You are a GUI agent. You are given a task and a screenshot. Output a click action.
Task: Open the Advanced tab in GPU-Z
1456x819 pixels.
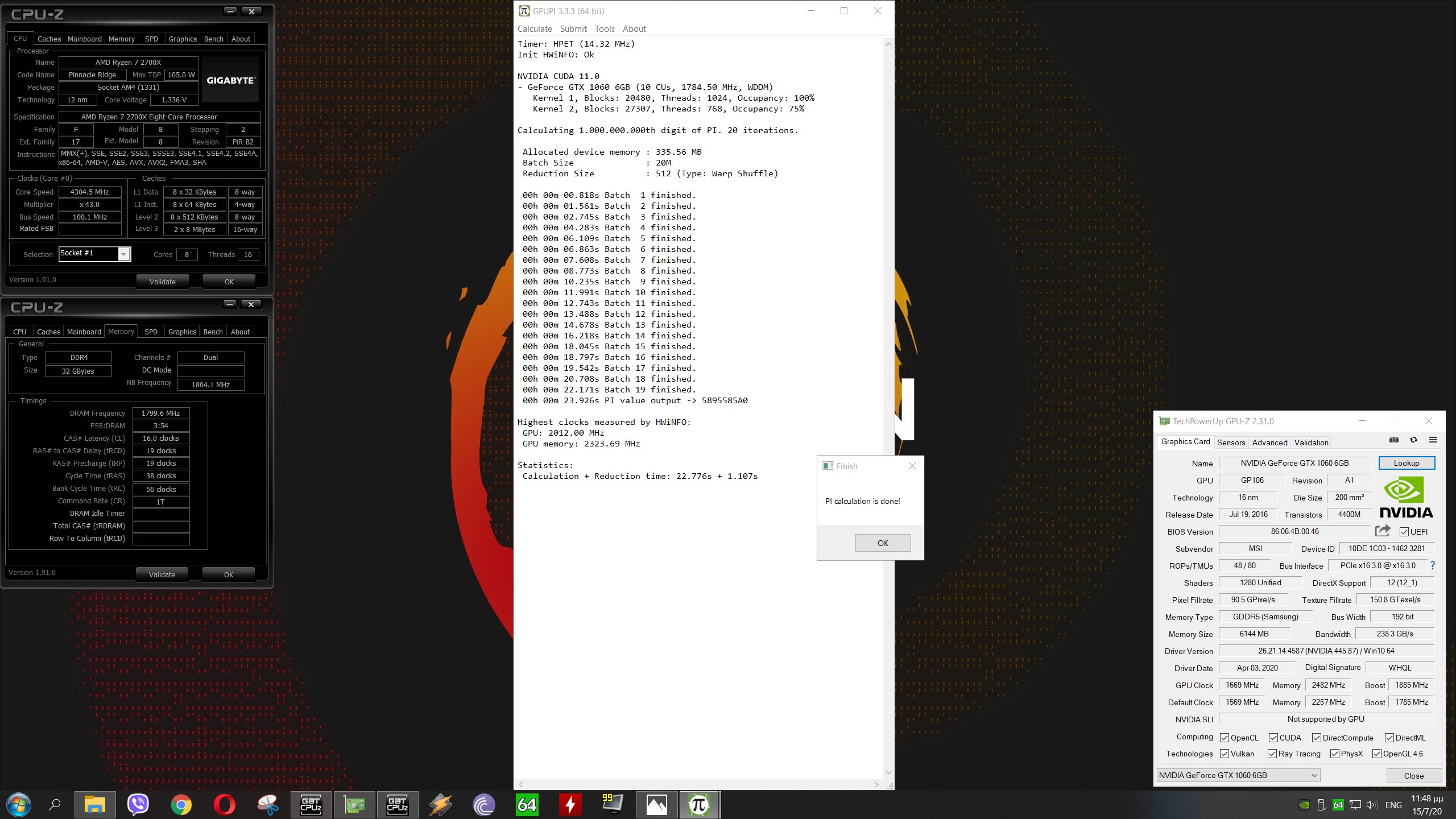click(x=1269, y=442)
